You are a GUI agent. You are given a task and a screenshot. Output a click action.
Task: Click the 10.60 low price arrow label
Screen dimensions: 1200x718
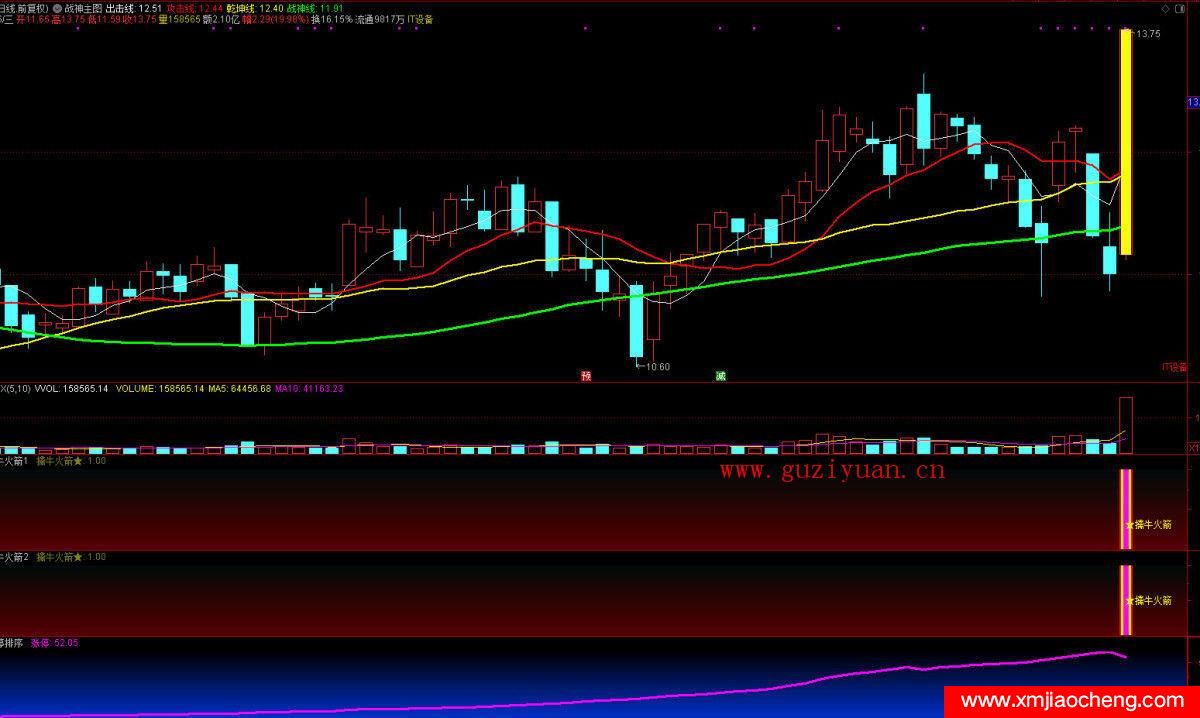654,367
